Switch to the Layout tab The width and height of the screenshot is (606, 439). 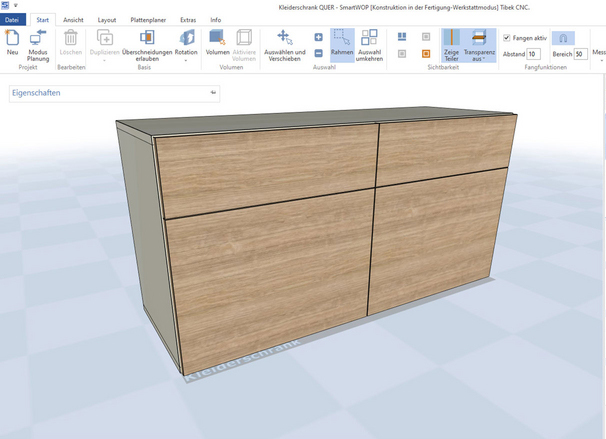pyautogui.click(x=107, y=20)
